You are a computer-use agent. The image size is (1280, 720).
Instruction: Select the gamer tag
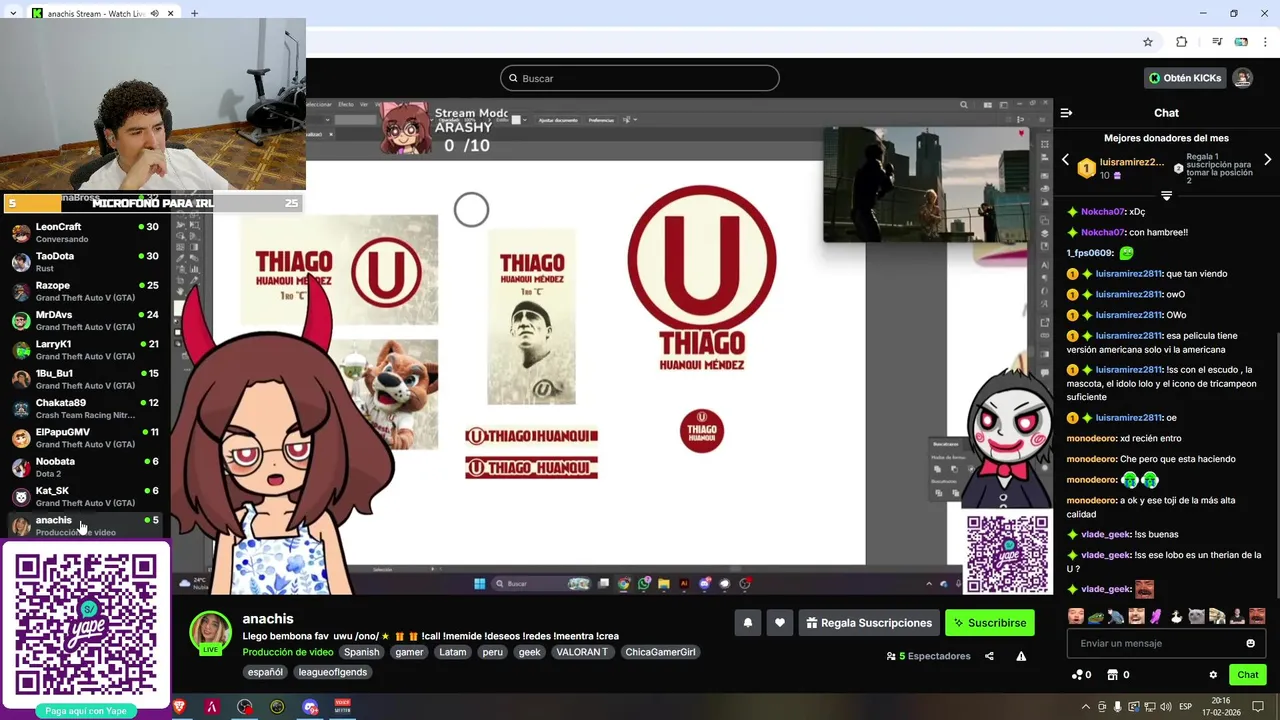(409, 652)
